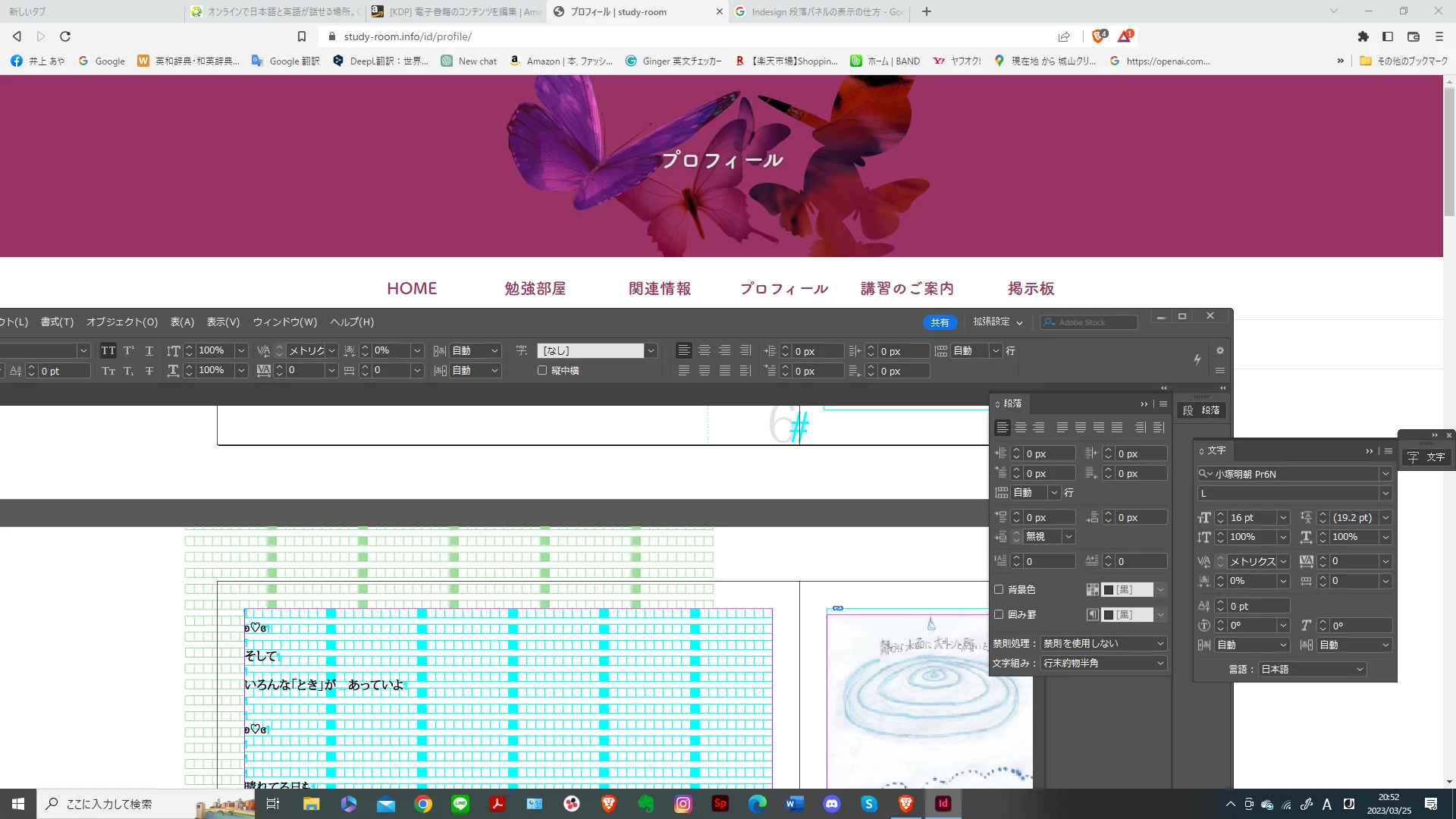
Task: Toggle All Caps (TT) formatting button
Action: pyautogui.click(x=108, y=350)
